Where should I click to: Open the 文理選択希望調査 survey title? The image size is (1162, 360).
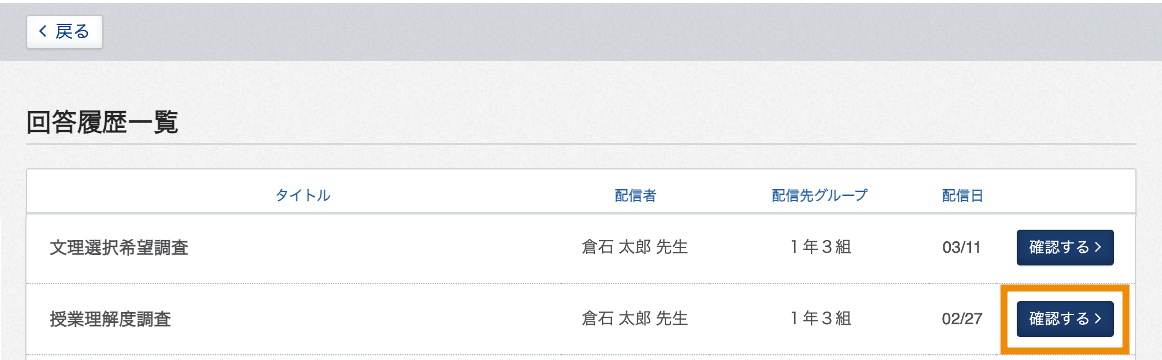(119, 247)
